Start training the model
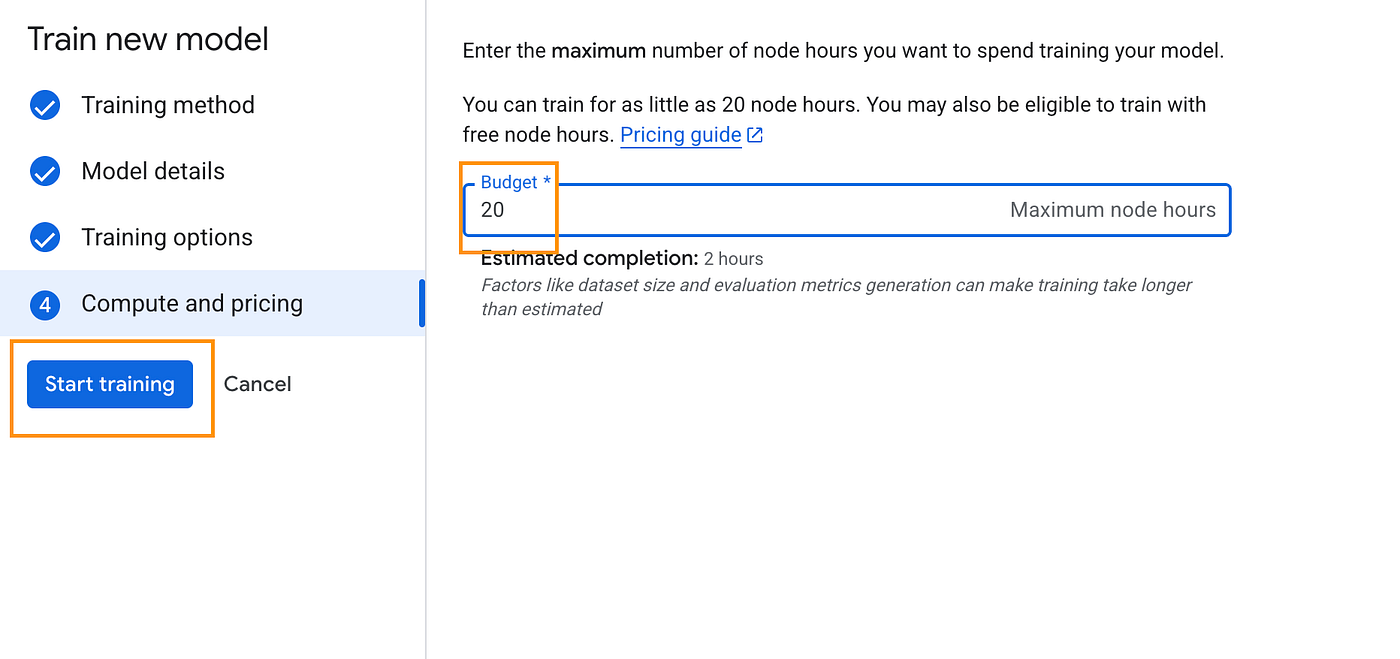This screenshot has height=659, width=1400. [x=110, y=384]
